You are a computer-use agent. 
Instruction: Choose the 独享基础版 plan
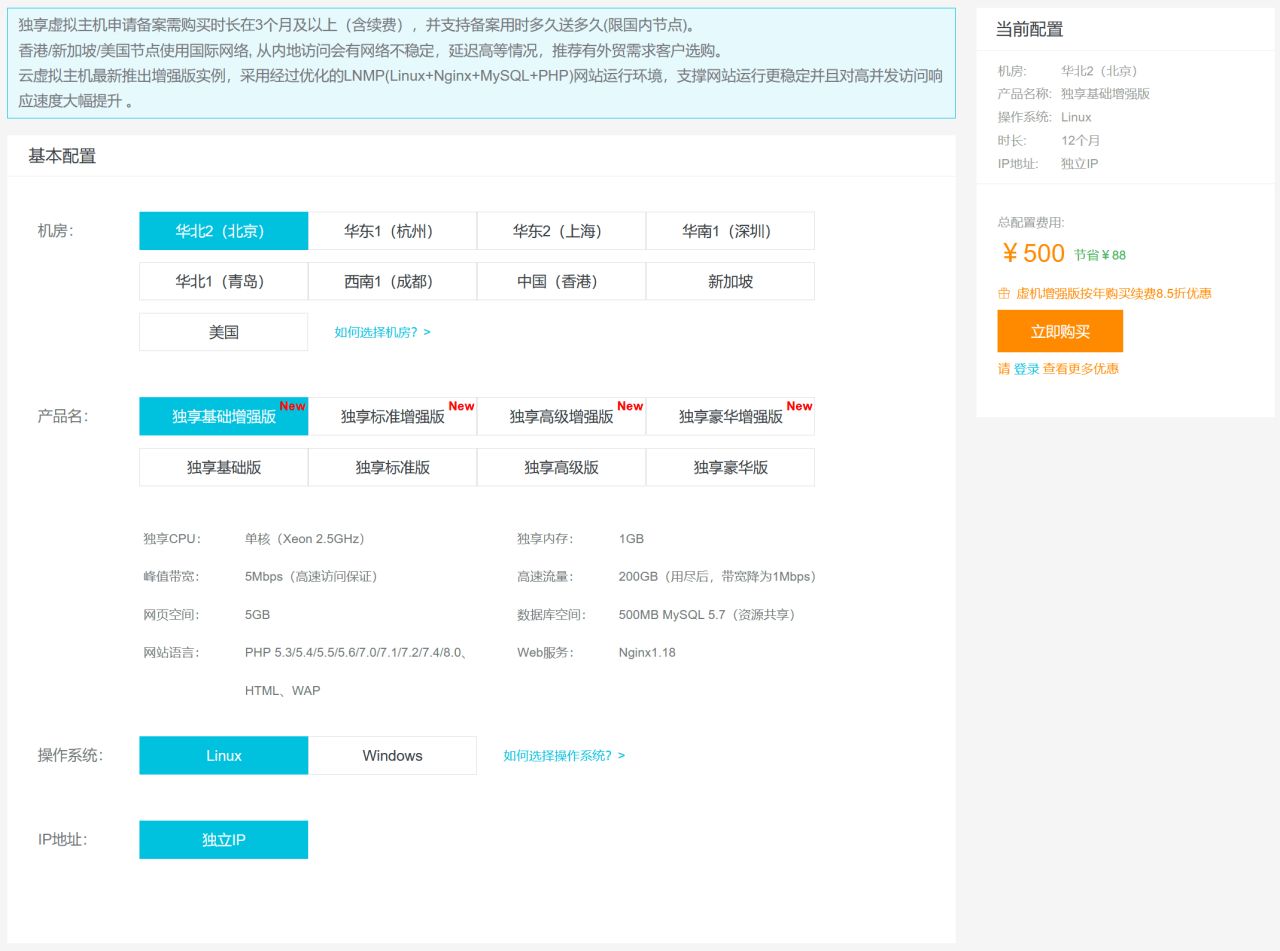point(222,466)
